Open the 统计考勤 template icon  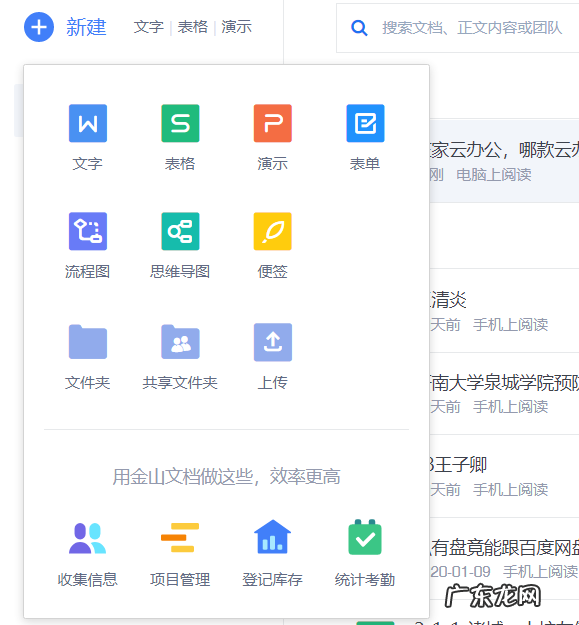(365, 537)
